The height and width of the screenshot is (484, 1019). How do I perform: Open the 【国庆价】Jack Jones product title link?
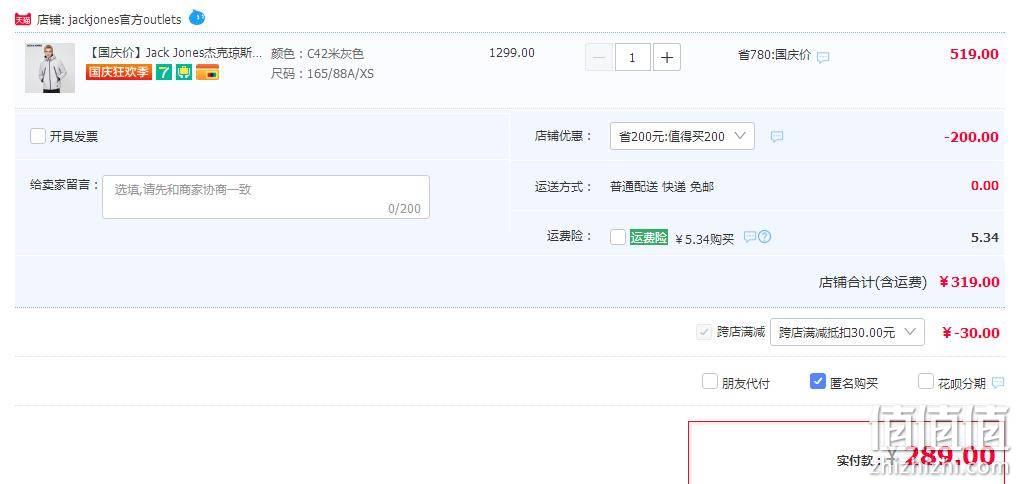[174, 53]
